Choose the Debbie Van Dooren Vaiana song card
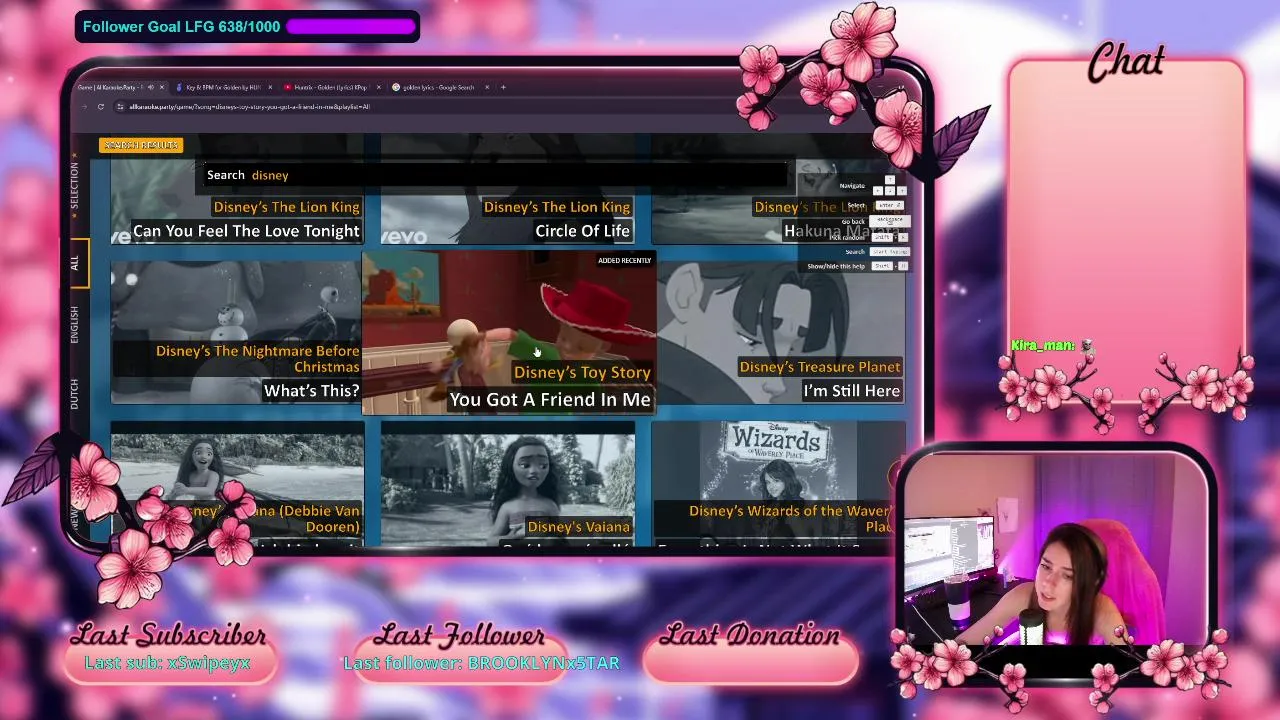Screen dimensions: 1280x720 [237, 484]
